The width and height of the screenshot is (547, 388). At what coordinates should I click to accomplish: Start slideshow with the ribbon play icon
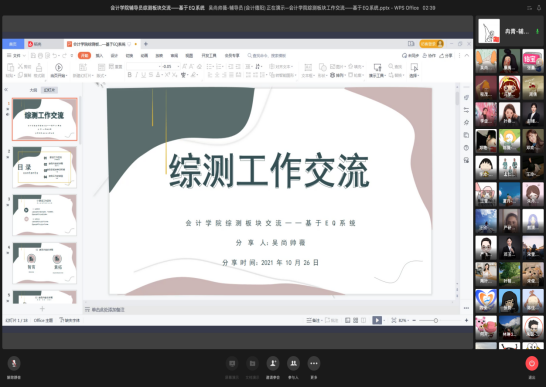click(x=59, y=67)
